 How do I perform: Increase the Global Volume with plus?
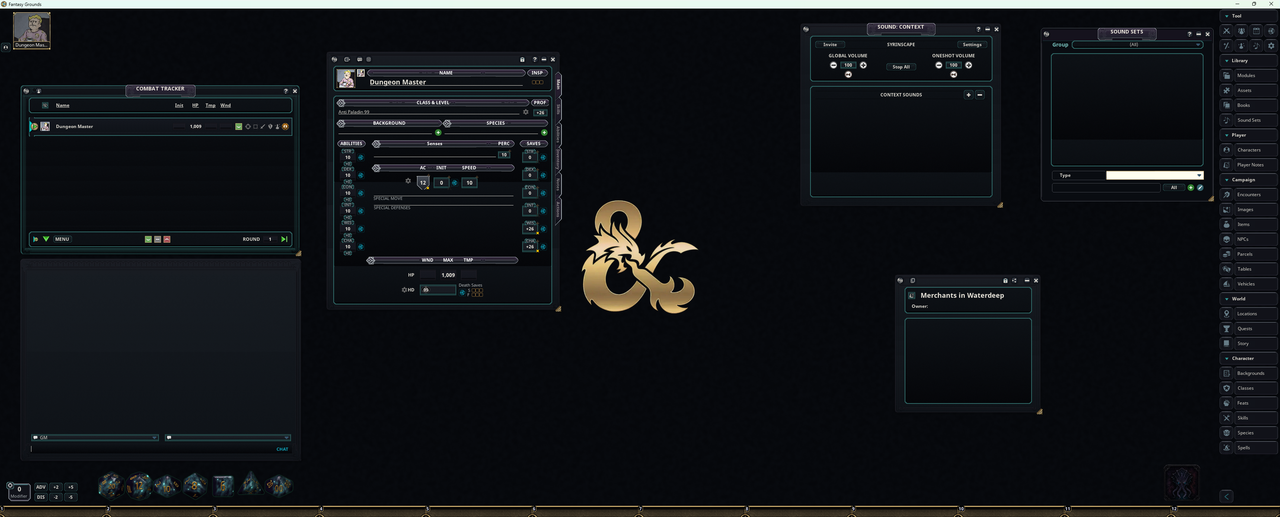pos(863,65)
